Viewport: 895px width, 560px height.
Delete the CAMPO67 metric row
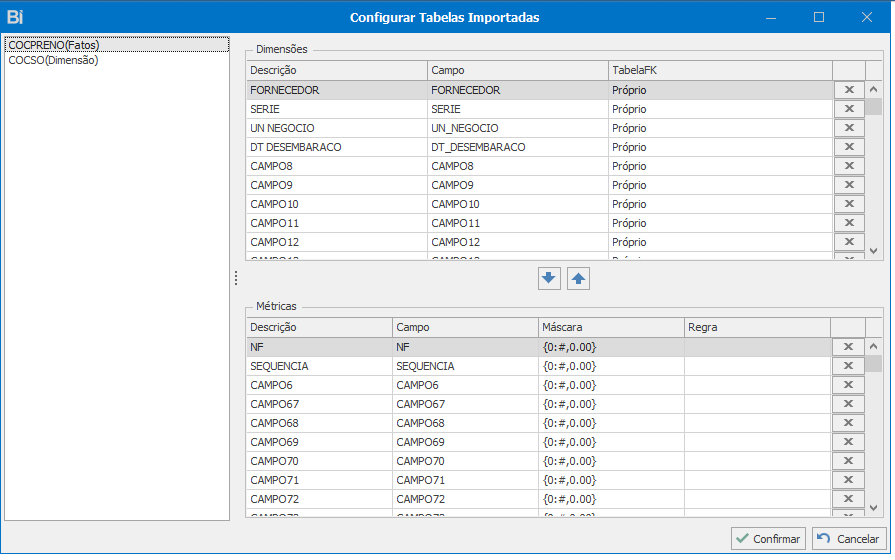click(x=849, y=404)
